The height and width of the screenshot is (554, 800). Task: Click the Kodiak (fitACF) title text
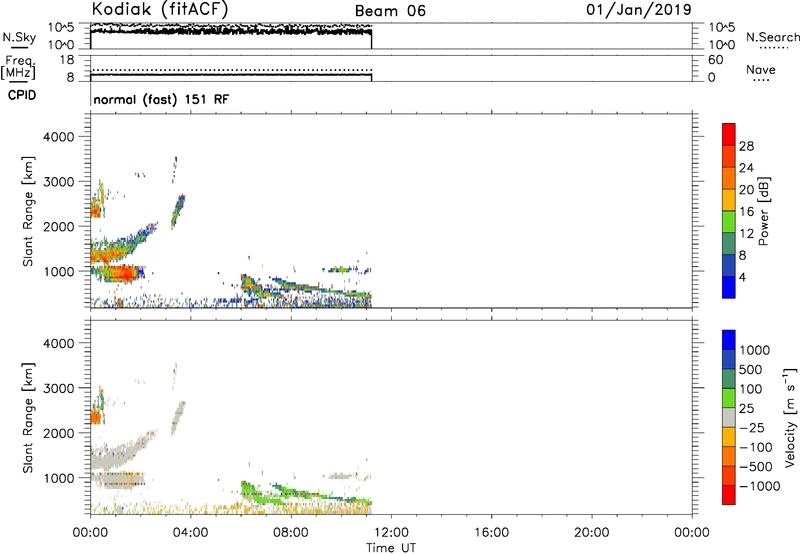tap(160, 9)
